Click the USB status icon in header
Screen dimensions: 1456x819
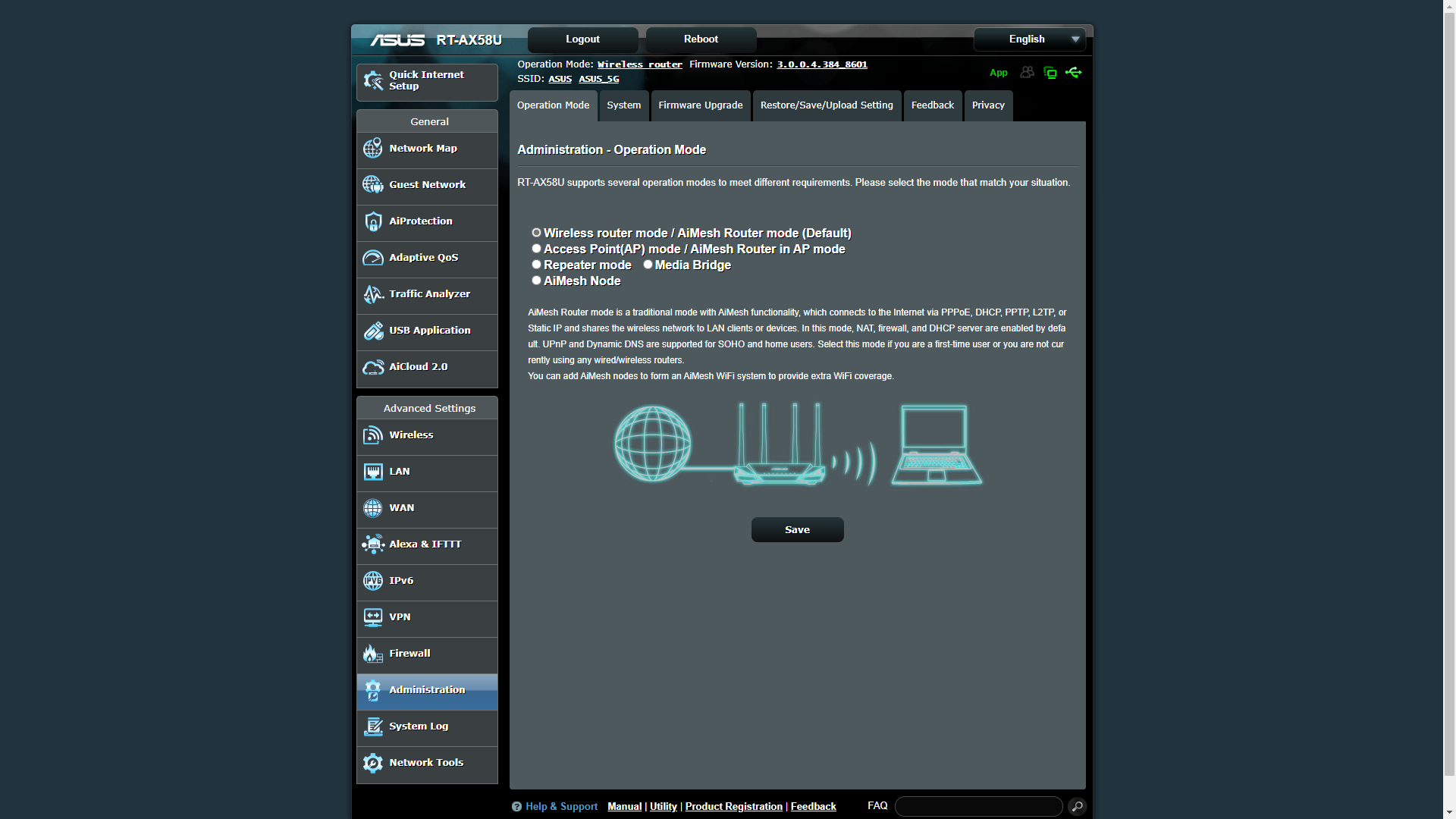point(1073,73)
